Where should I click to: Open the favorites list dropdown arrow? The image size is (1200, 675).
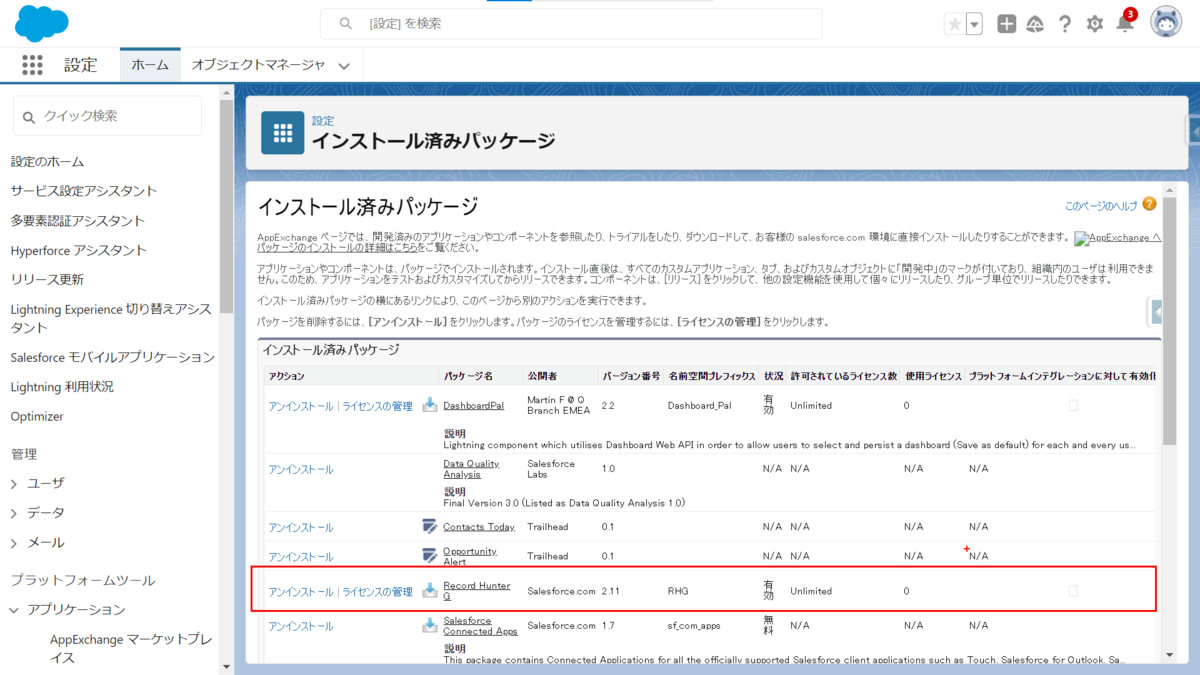point(974,24)
